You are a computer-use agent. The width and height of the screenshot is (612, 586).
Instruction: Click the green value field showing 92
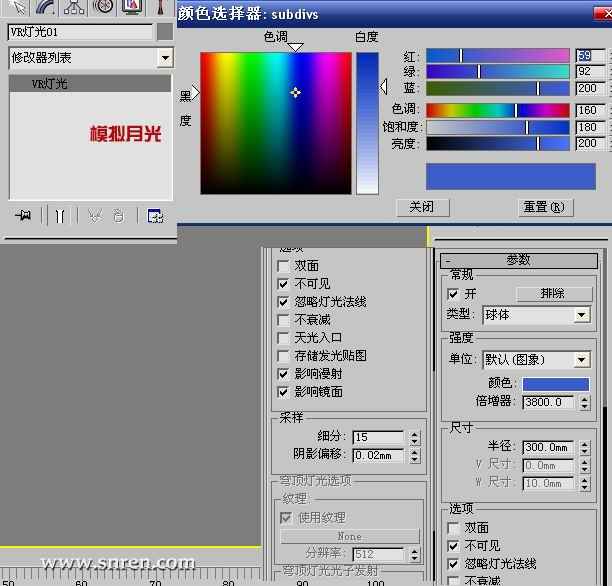tap(591, 72)
